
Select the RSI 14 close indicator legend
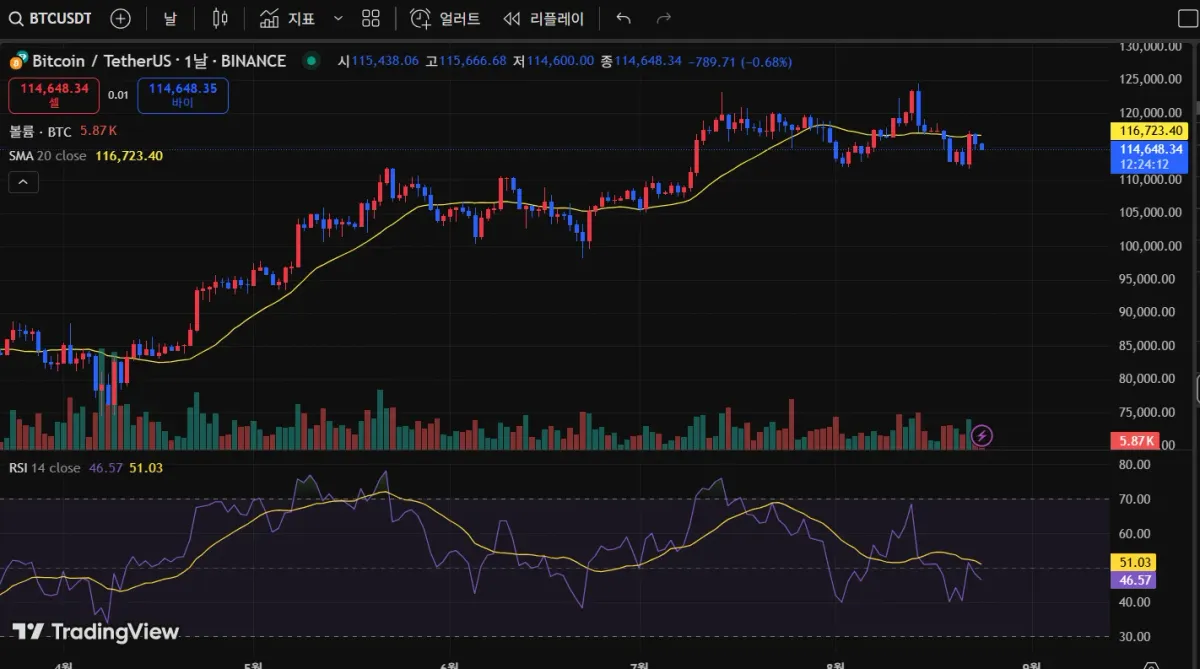[x=44, y=467]
